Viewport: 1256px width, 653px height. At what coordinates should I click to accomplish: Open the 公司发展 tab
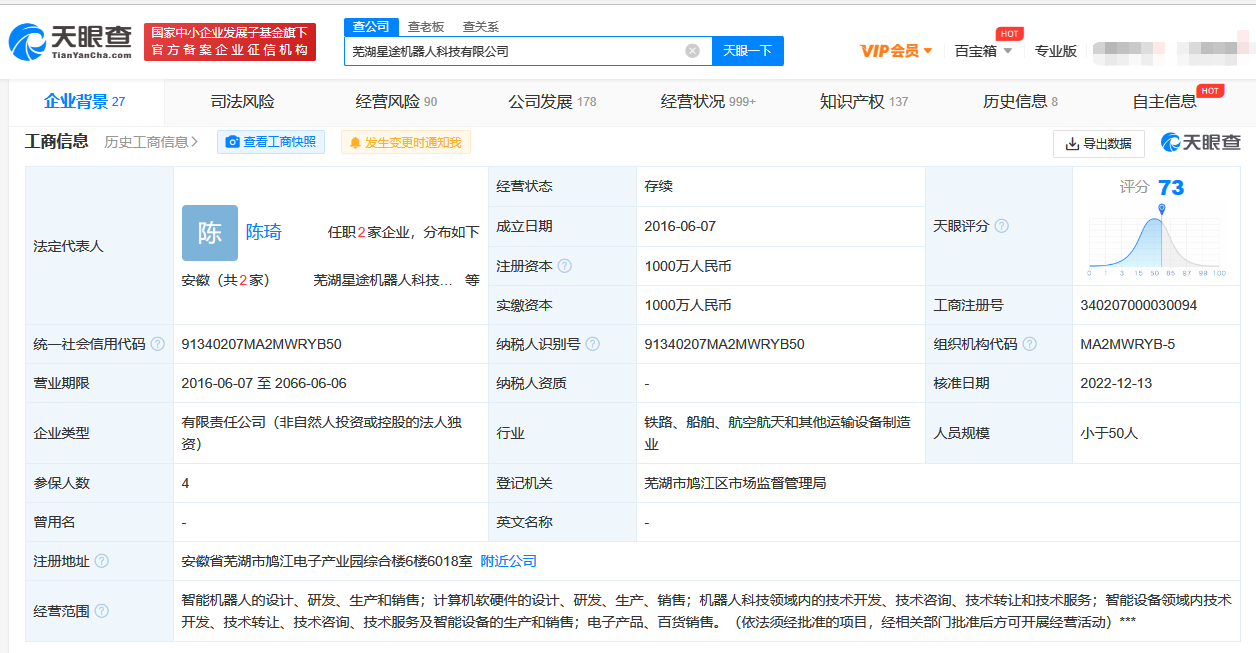(x=552, y=101)
